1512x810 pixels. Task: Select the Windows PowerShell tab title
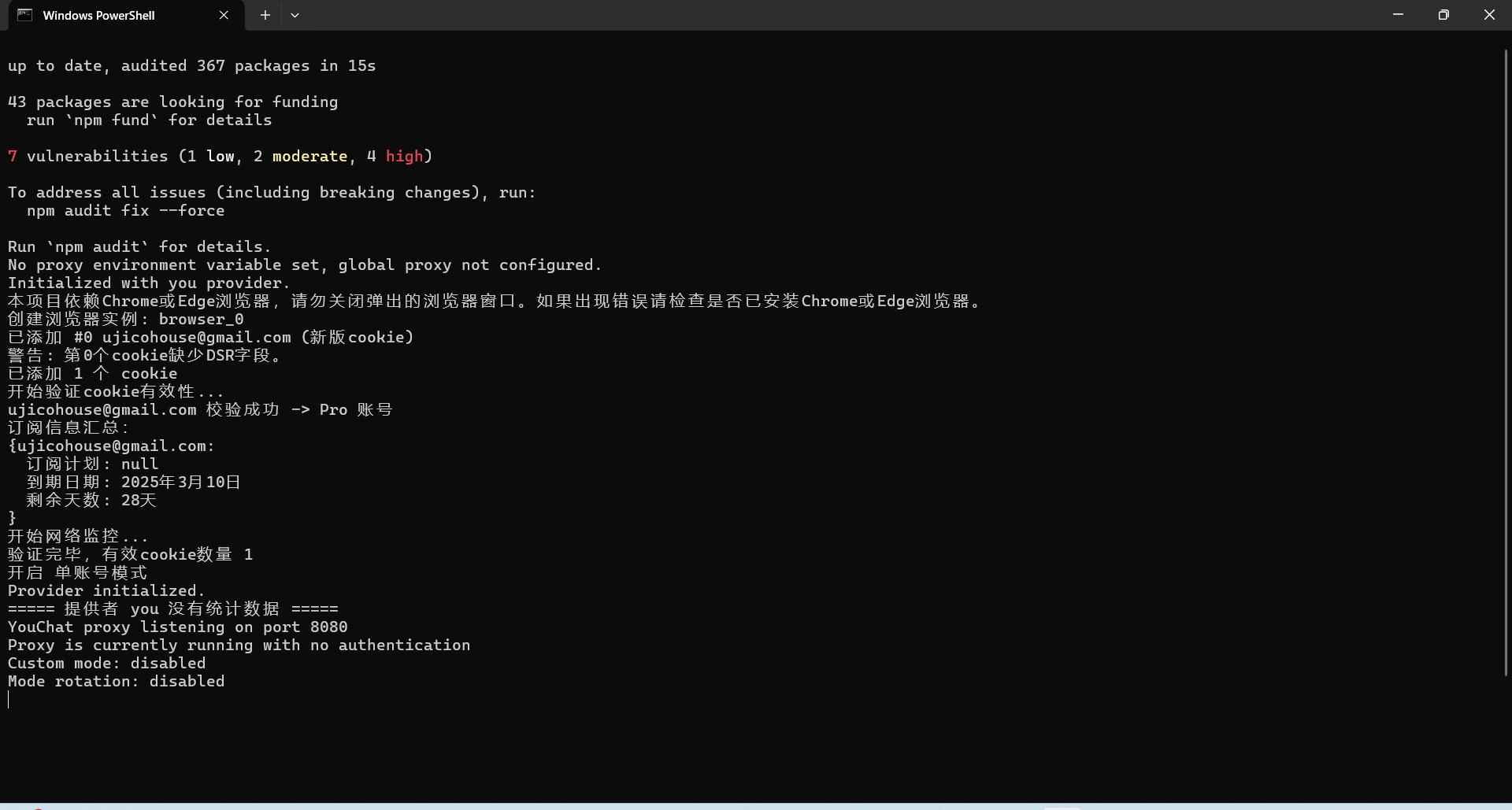[x=98, y=16]
